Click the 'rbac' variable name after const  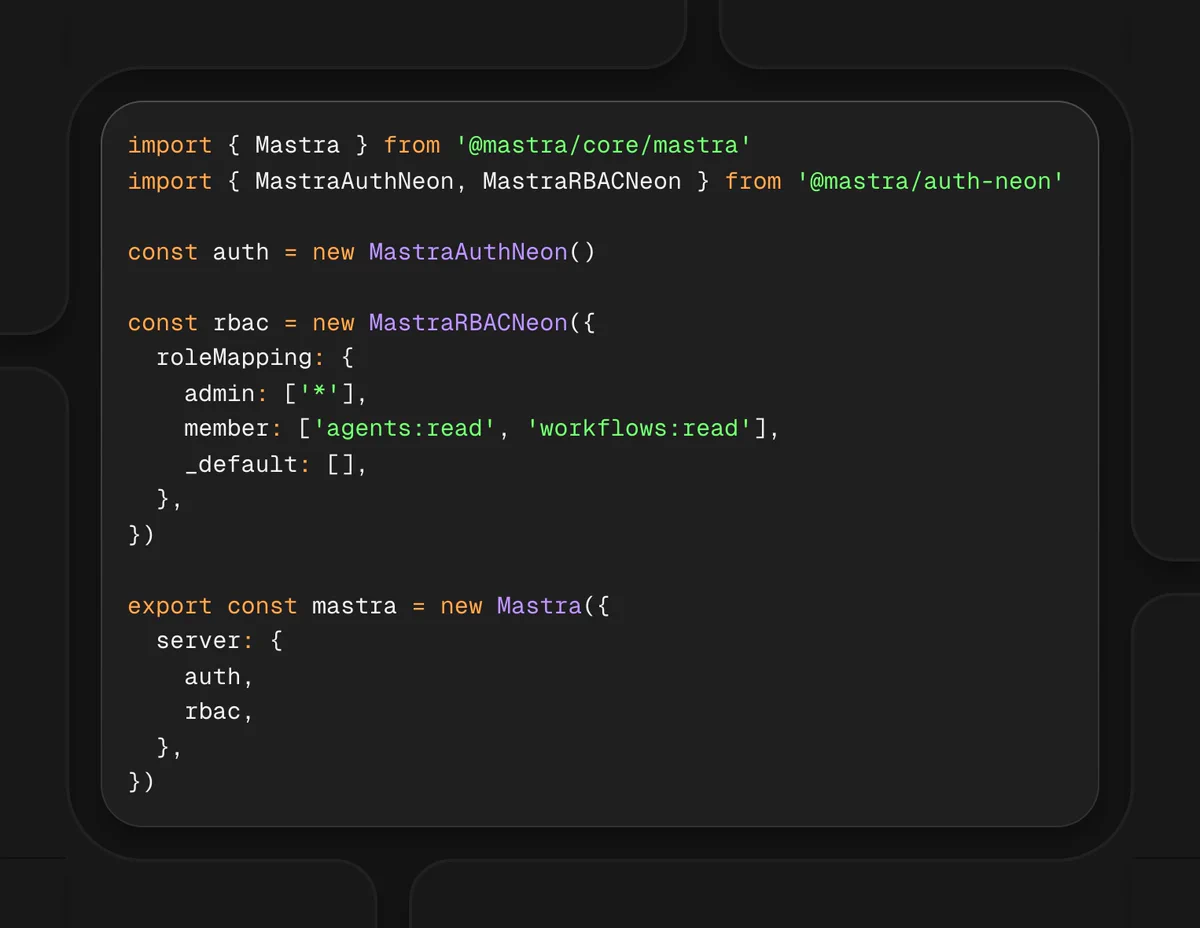[241, 323]
